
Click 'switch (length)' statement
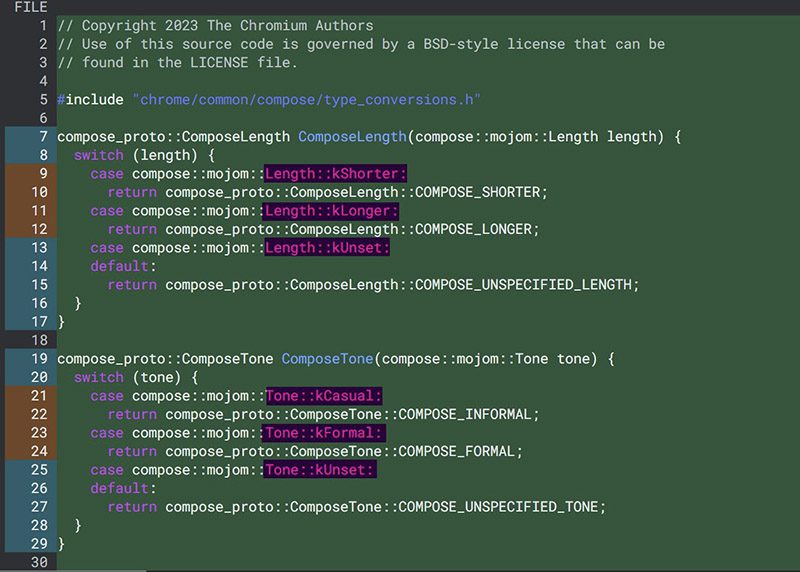(x=144, y=155)
